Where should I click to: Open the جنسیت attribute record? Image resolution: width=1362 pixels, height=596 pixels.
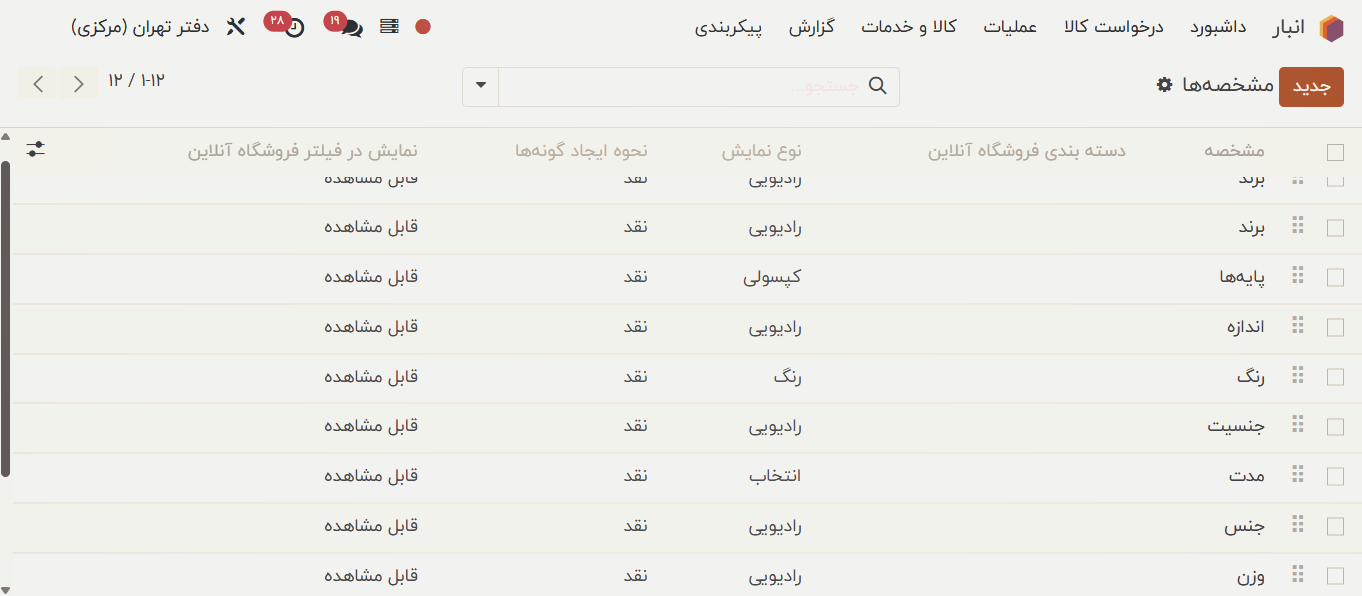coord(1237,427)
